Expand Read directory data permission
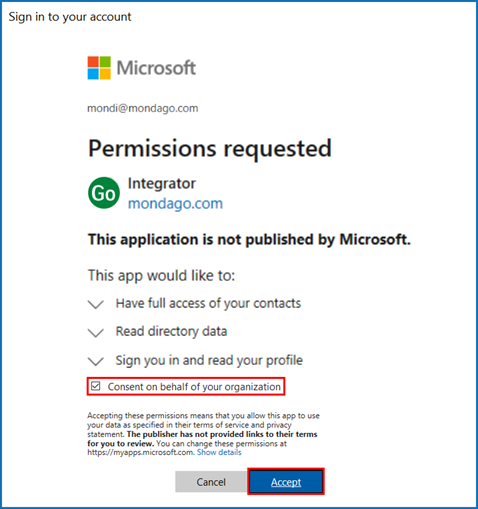Image resolution: width=478 pixels, height=509 pixels. [96, 332]
